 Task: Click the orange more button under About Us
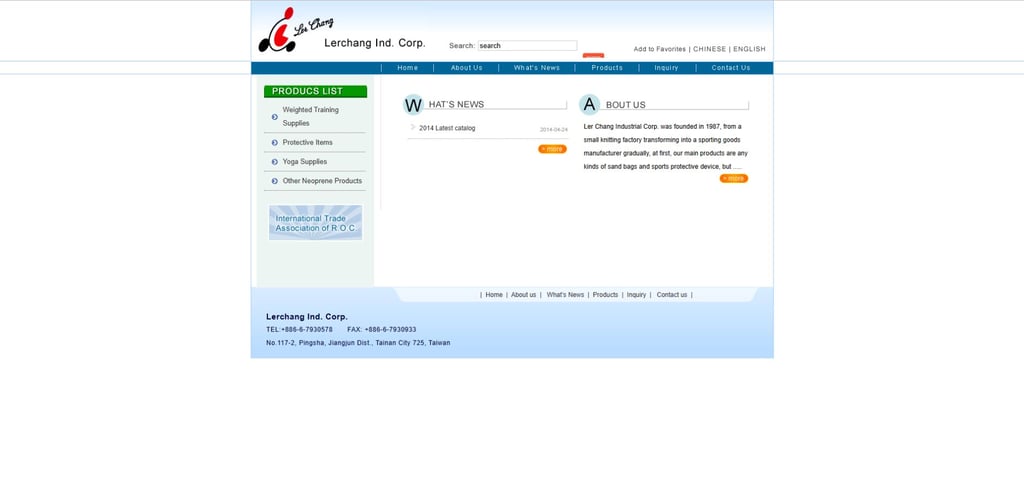tap(734, 178)
